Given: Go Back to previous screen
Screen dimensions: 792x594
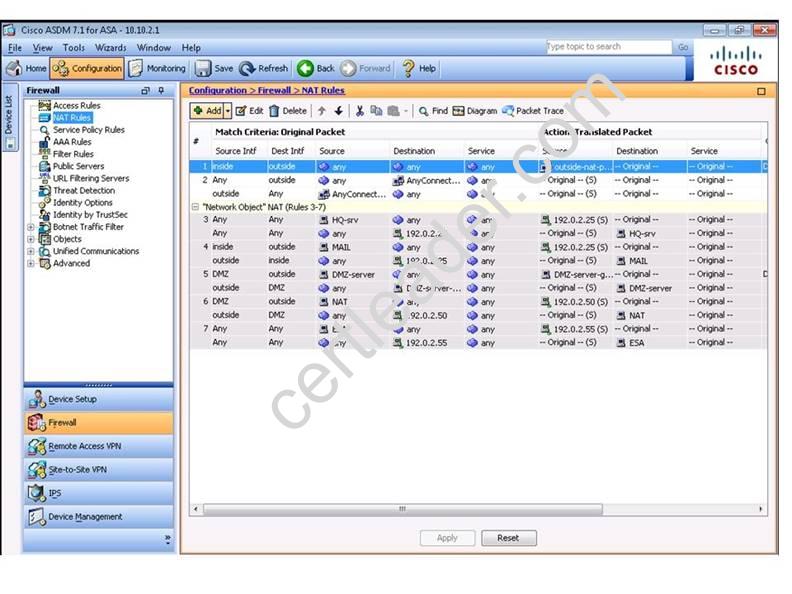Looking at the screenshot, I should tap(316, 68).
